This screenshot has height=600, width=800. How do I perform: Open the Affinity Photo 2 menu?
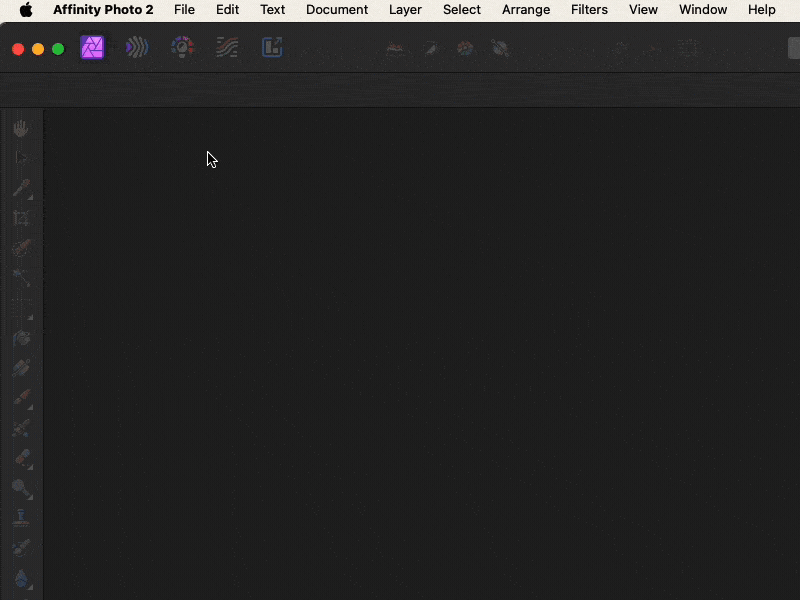click(103, 10)
